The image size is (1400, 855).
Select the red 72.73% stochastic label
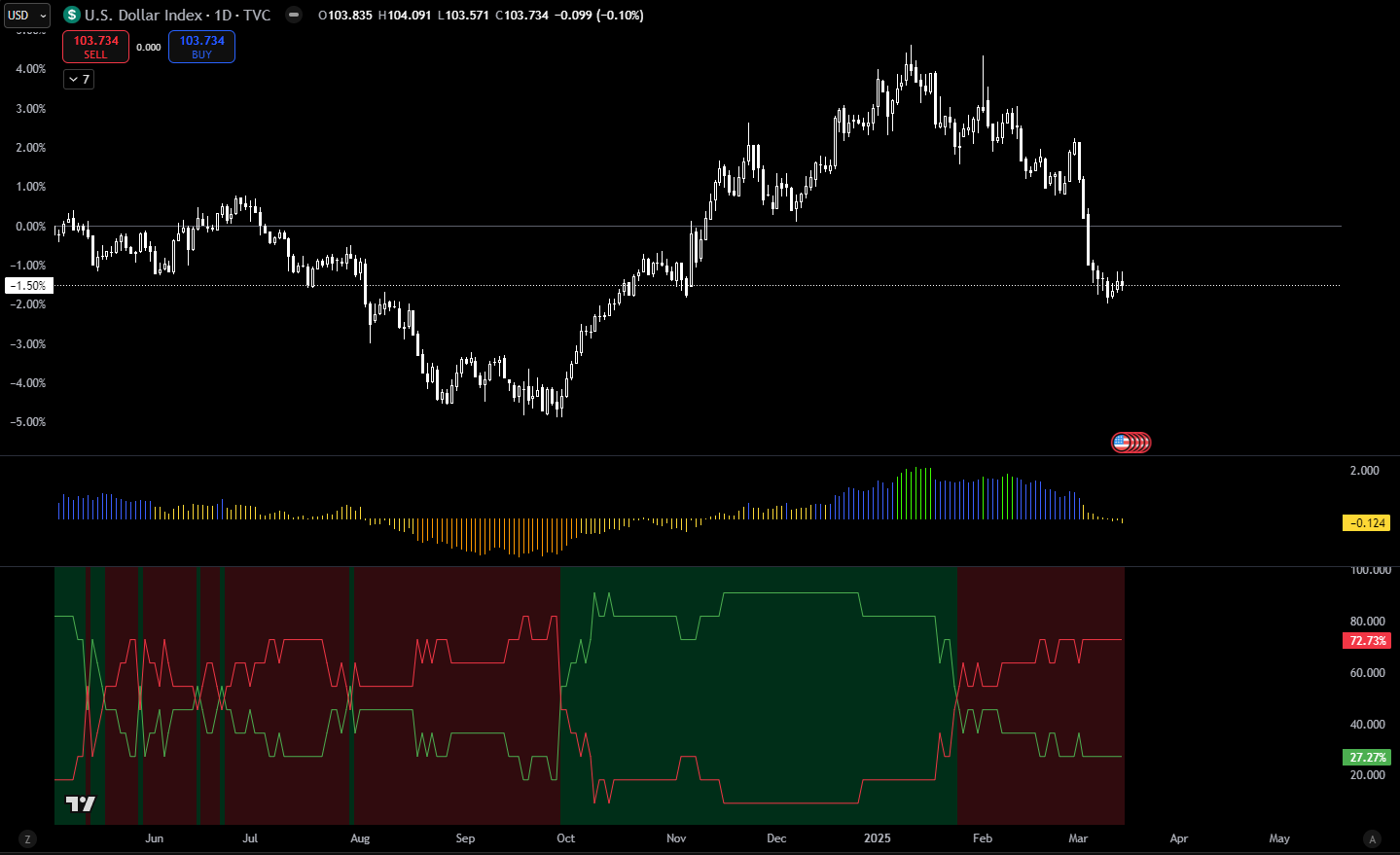1366,640
